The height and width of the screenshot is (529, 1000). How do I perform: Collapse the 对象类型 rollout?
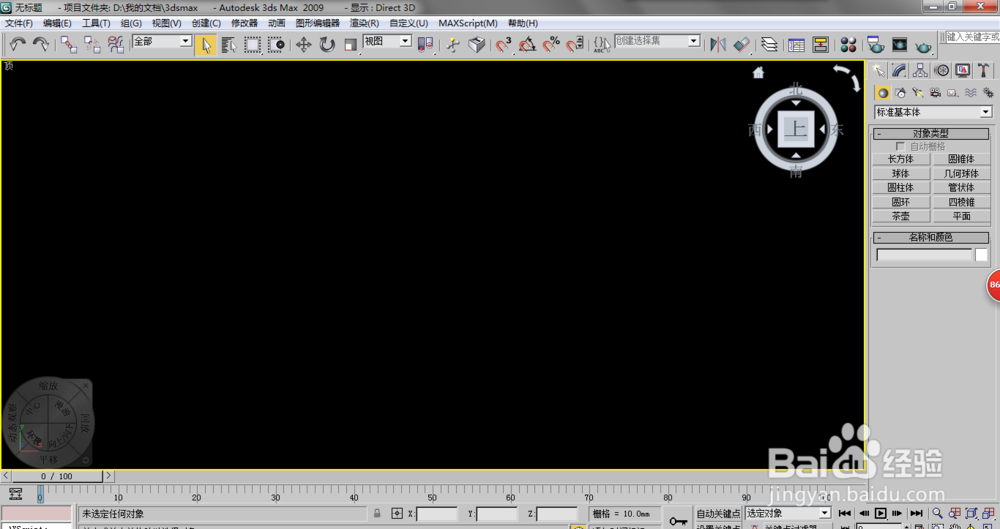click(x=930, y=134)
